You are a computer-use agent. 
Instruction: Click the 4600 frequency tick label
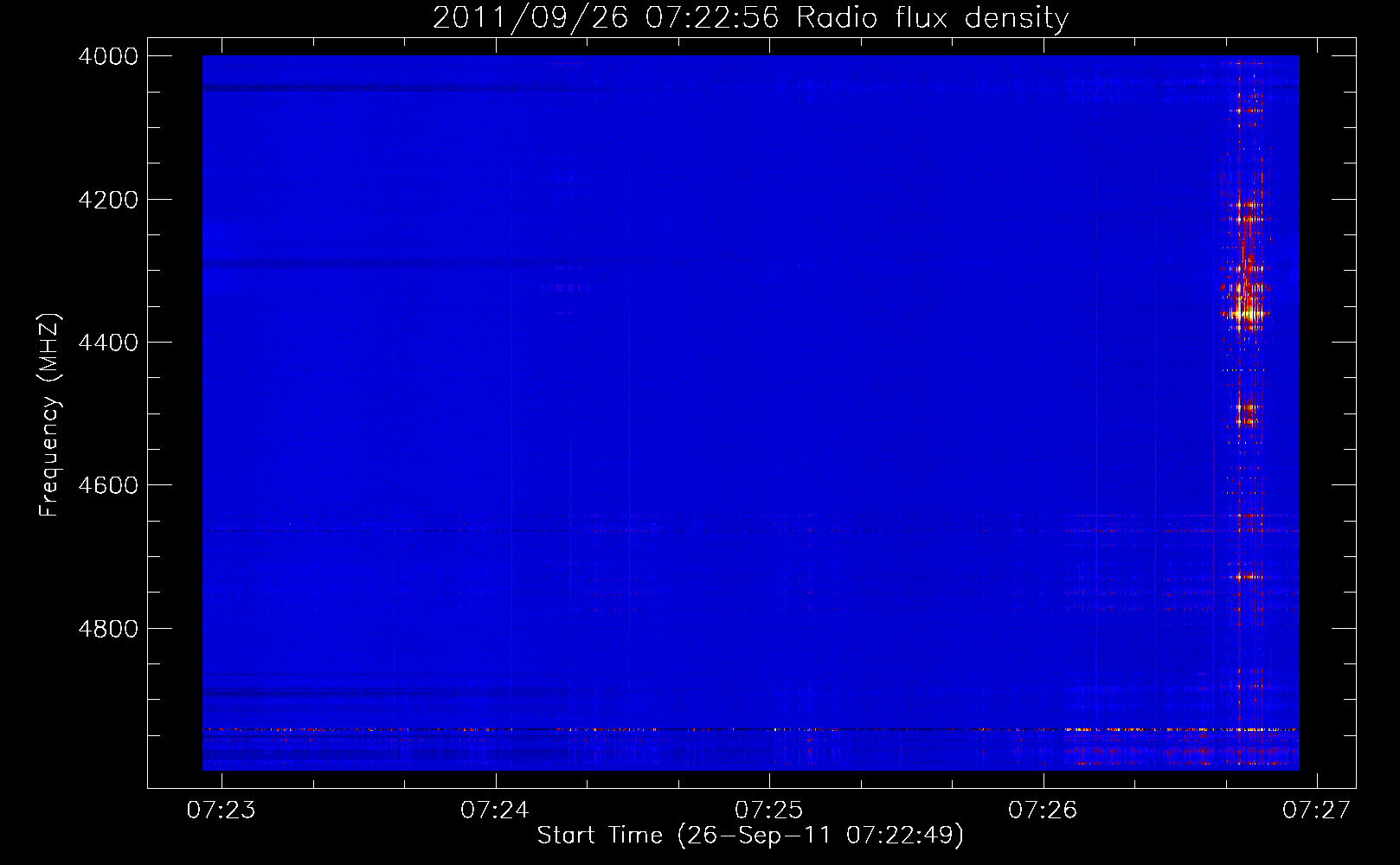pos(108,485)
